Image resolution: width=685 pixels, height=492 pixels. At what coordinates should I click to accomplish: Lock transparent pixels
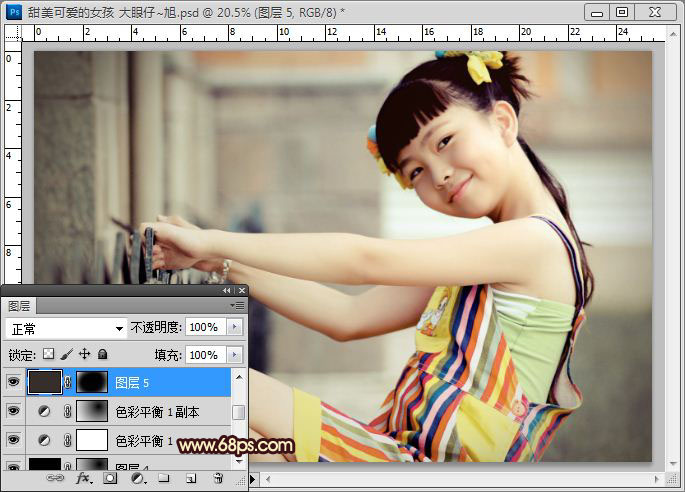[48, 354]
